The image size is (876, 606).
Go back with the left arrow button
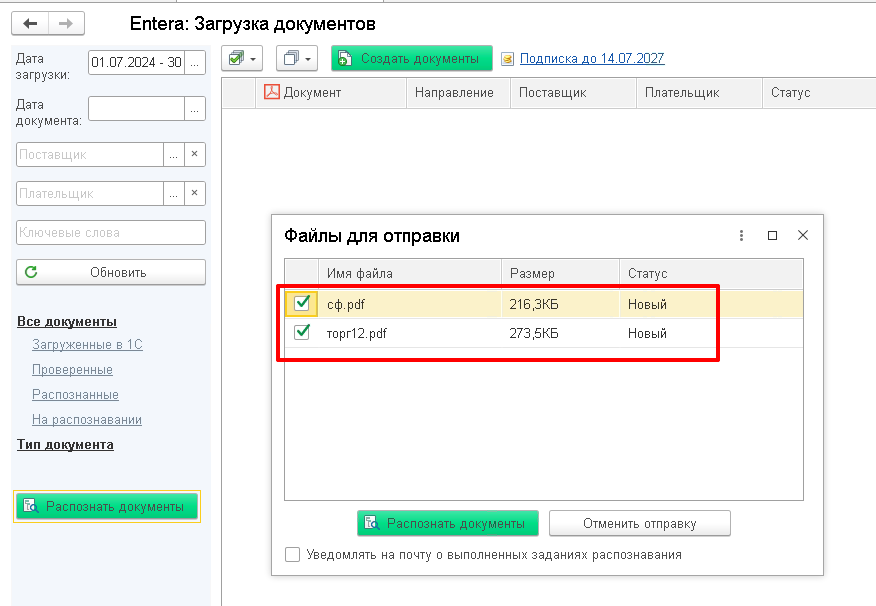30,23
